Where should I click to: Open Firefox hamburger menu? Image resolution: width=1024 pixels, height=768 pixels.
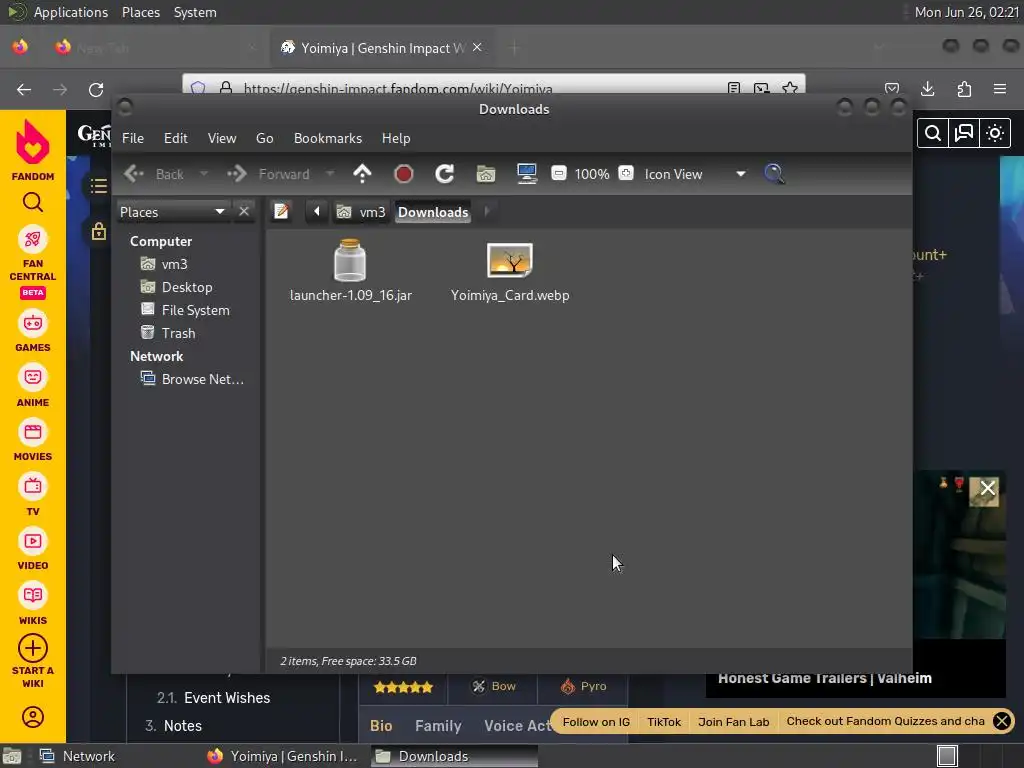tap(1000, 89)
